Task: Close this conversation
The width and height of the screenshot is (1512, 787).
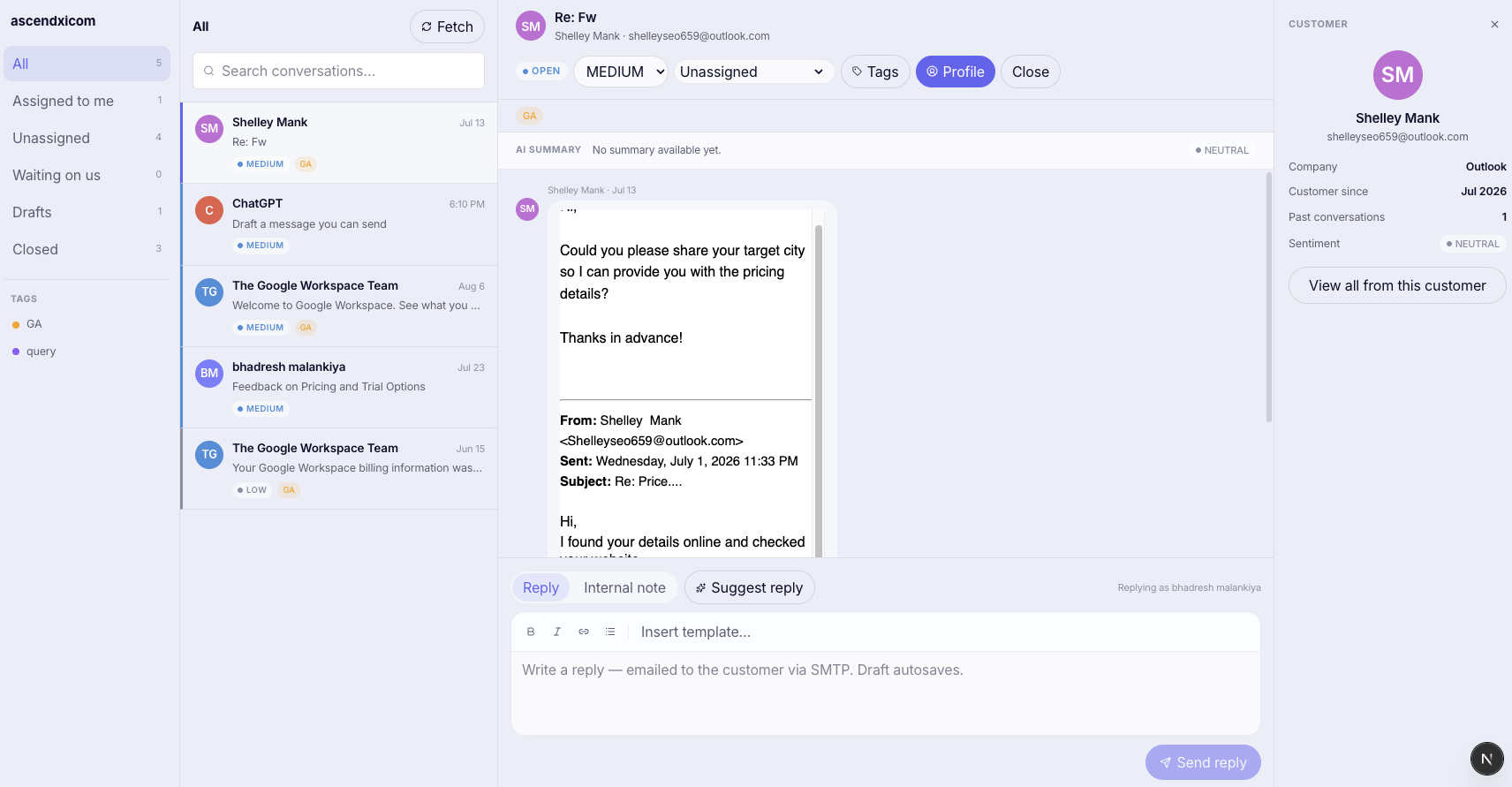Action: pos(1031,72)
